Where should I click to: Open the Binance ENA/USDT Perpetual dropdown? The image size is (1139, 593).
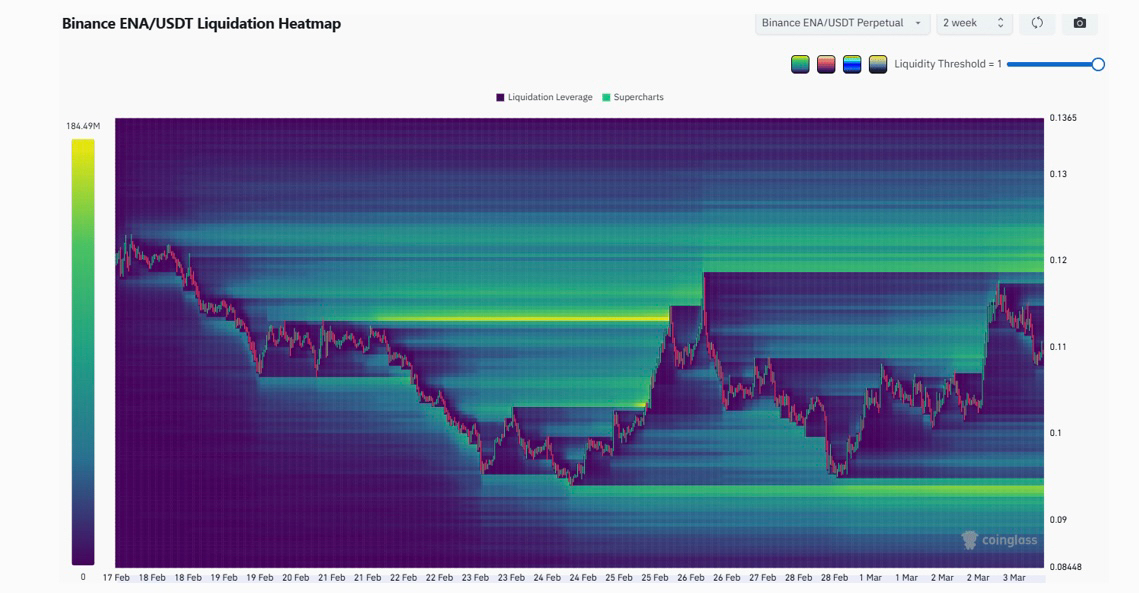click(x=842, y=23)
